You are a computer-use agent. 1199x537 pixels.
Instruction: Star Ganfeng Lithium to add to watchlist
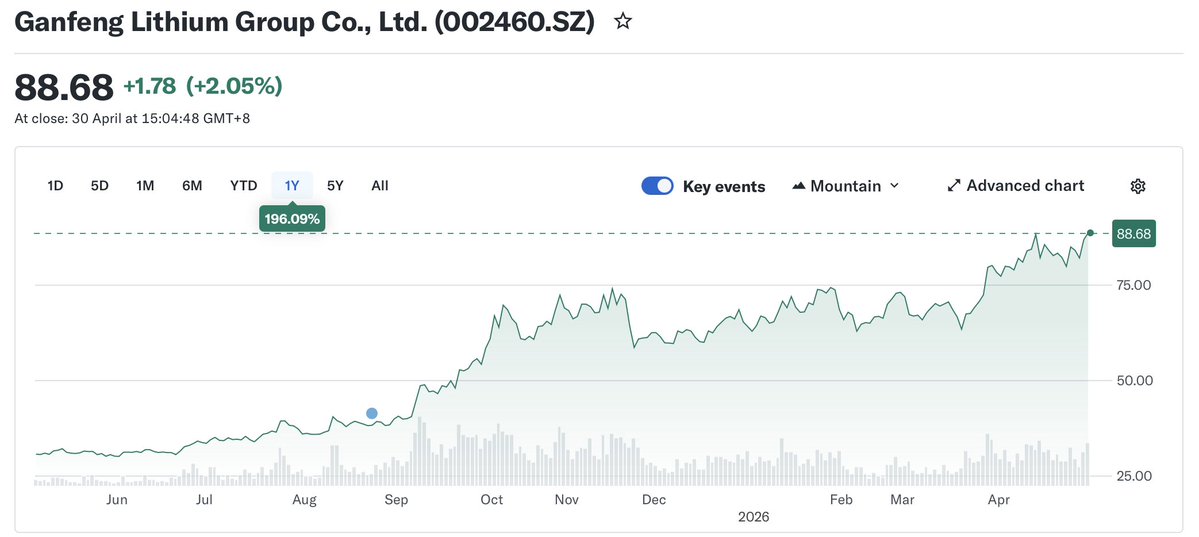623,22
